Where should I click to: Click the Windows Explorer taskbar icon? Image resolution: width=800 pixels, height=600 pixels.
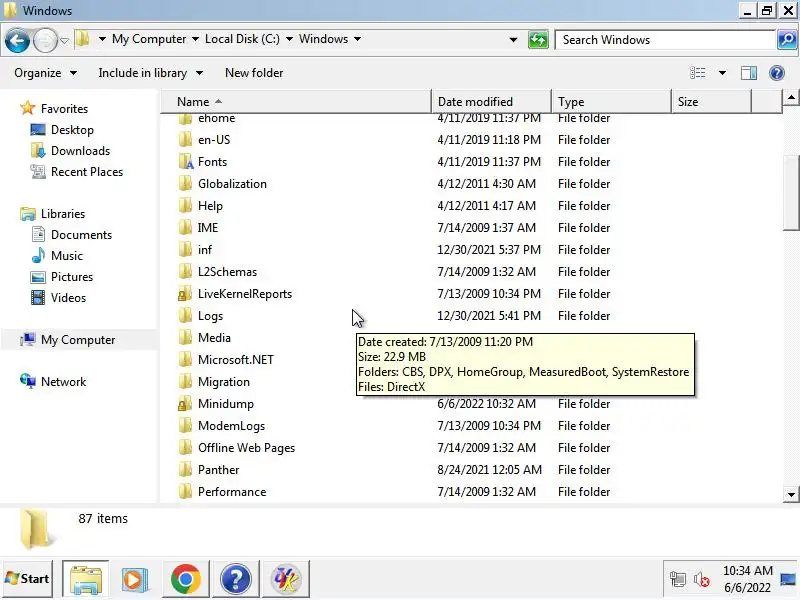86,579
